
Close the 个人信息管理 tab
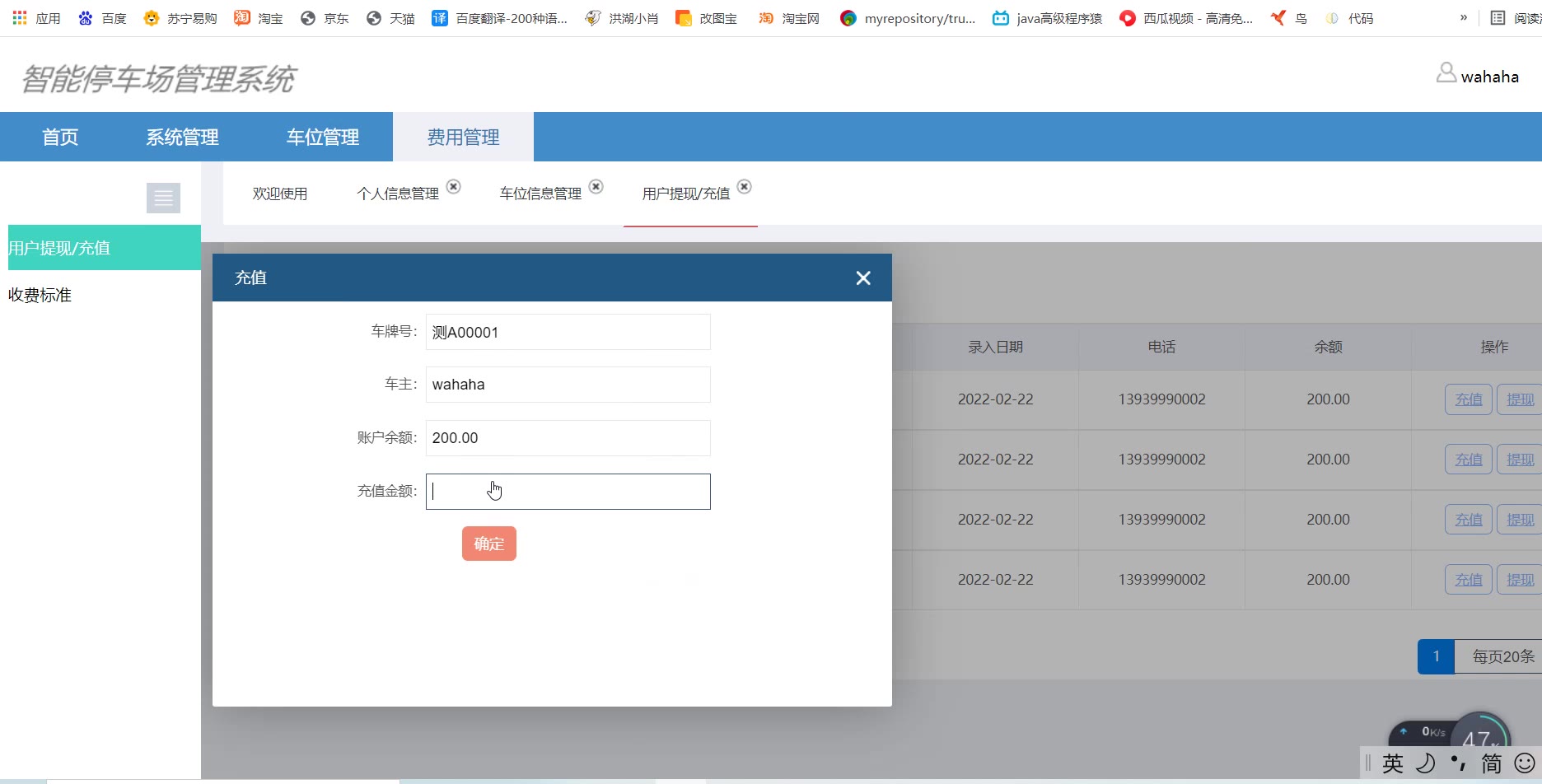click(453, 187)
